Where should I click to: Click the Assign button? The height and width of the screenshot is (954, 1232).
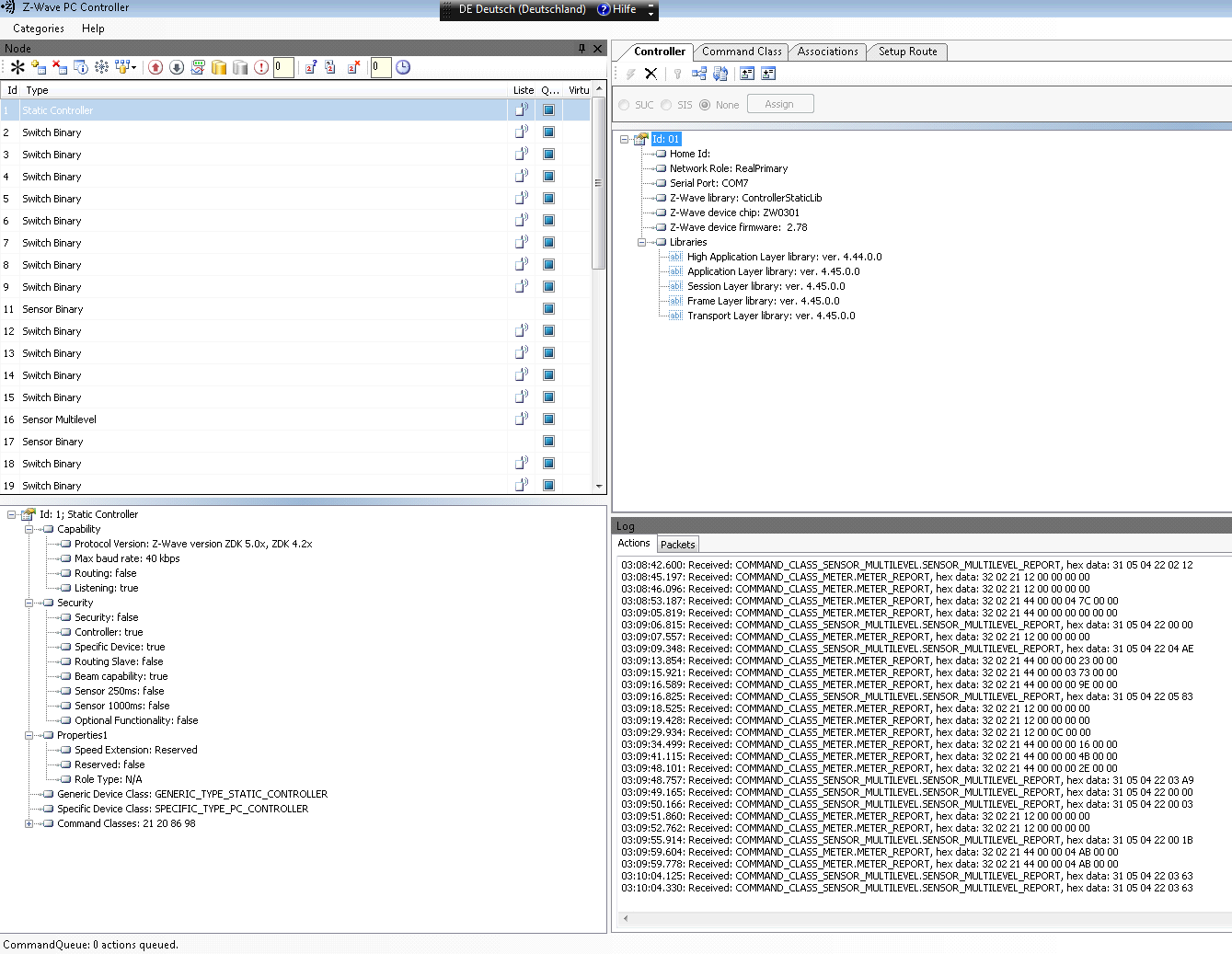coord(779,104)
